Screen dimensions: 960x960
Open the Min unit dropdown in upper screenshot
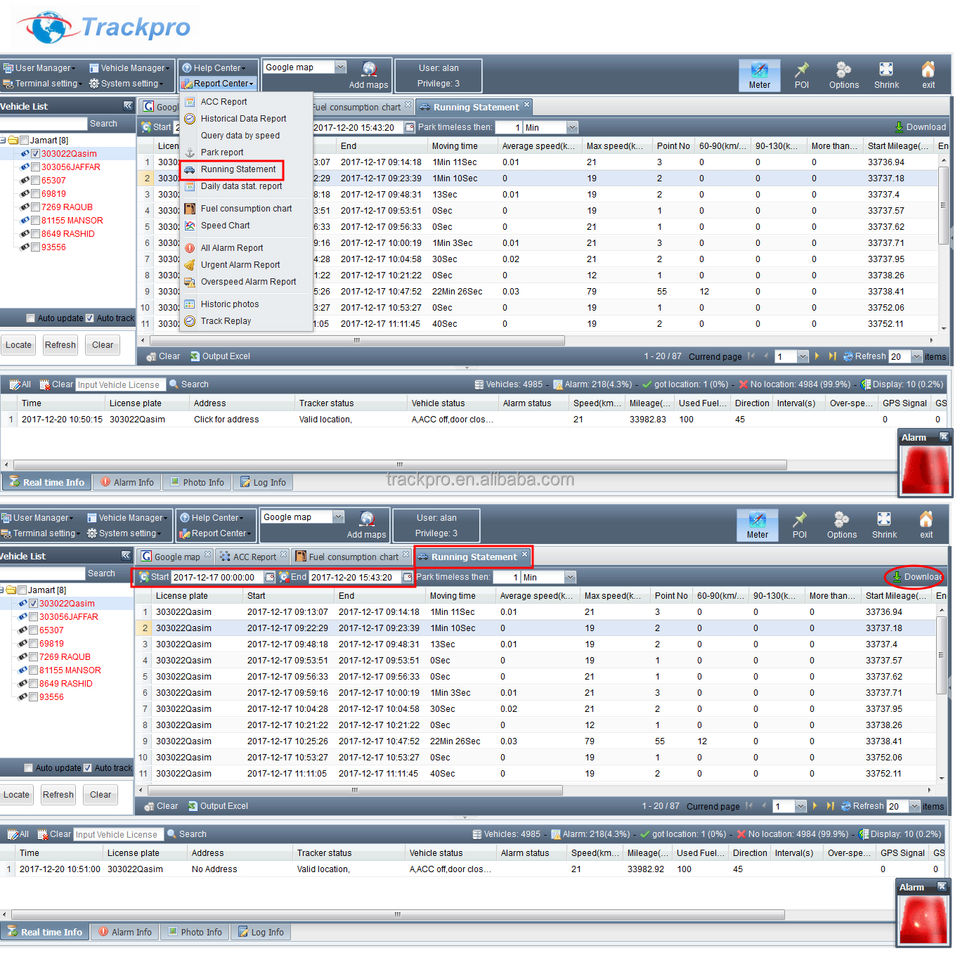tap(572, 127)
